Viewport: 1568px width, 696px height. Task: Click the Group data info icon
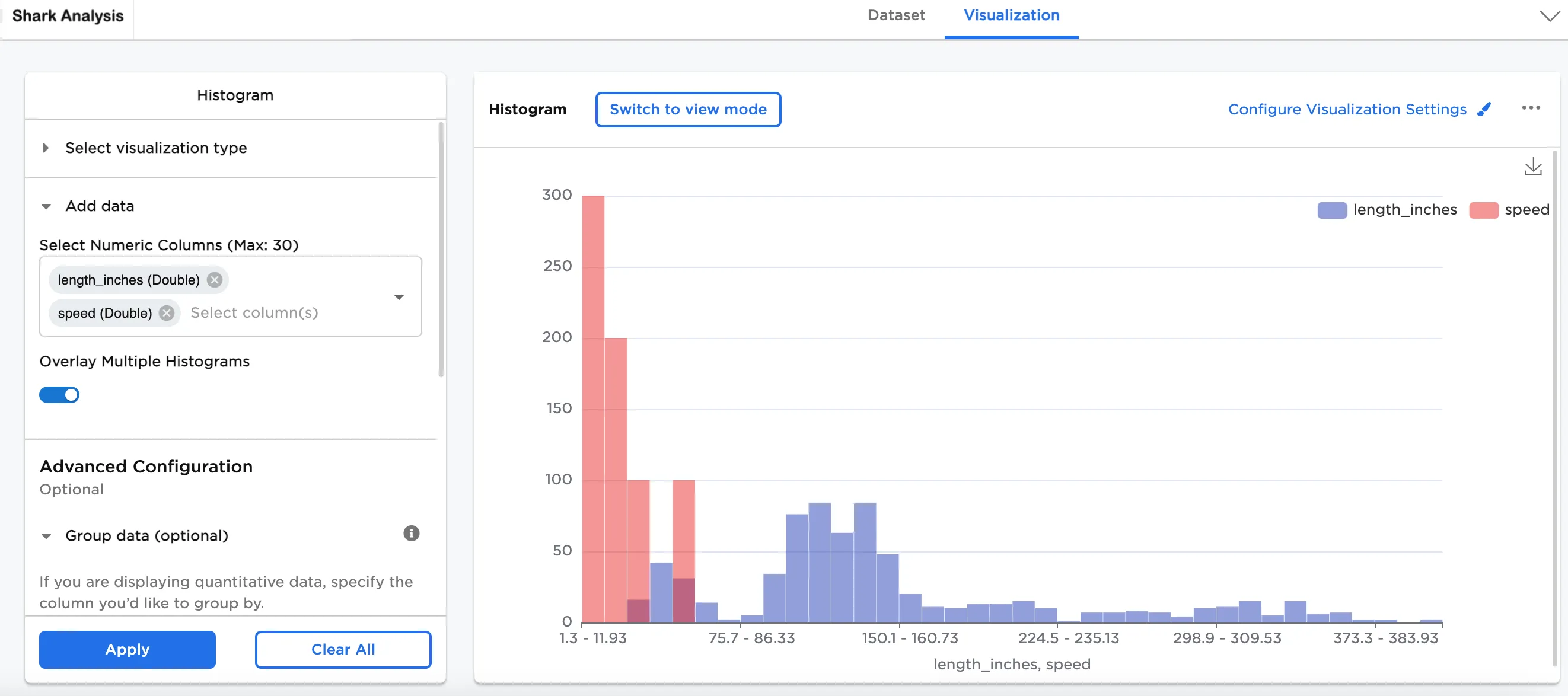click(x=412, y=534)
